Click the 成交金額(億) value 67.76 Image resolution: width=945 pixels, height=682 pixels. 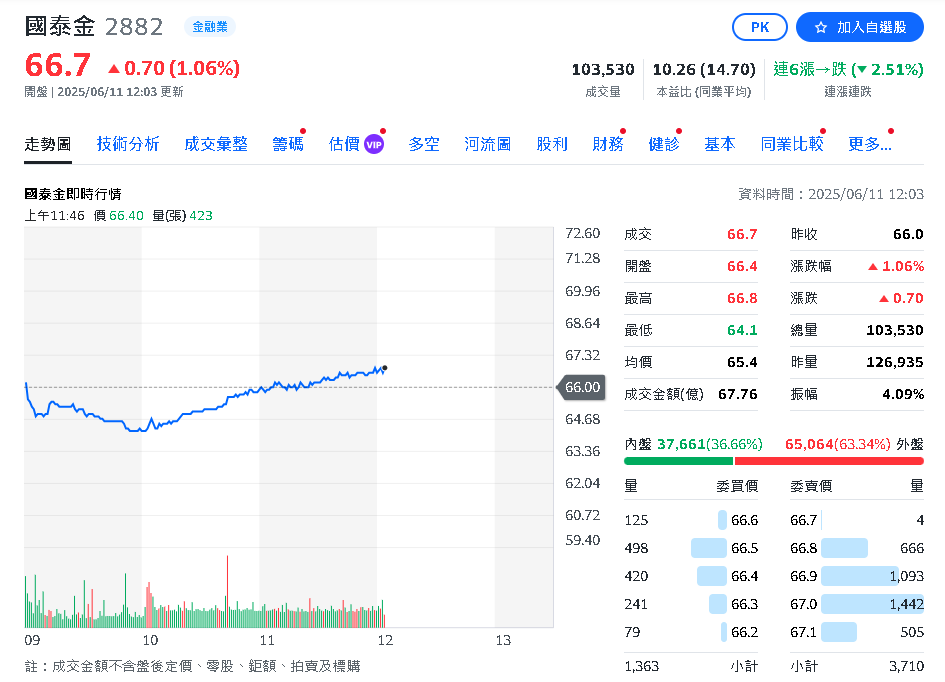pos(738,394)
